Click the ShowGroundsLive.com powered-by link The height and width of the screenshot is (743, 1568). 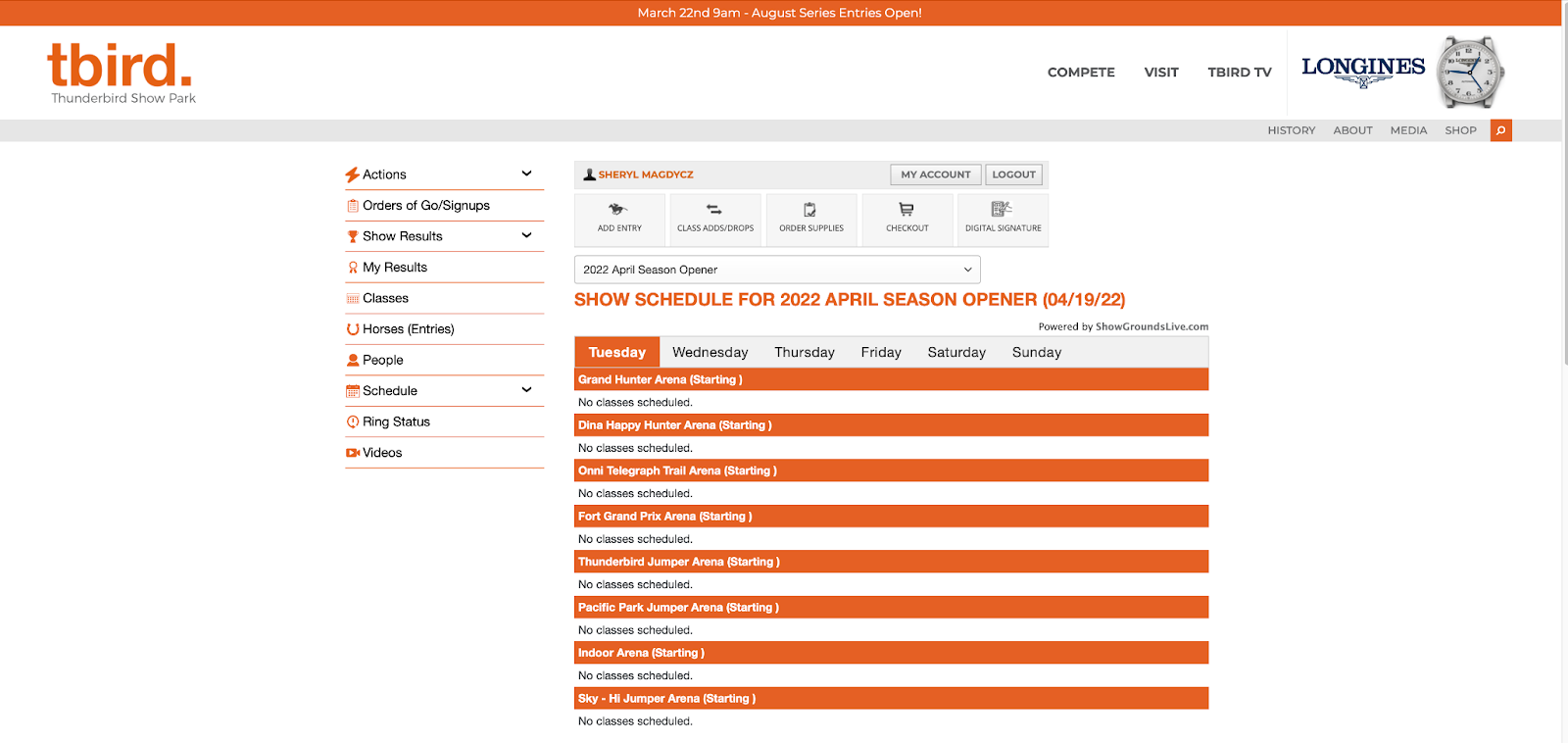click(1151, 326)
